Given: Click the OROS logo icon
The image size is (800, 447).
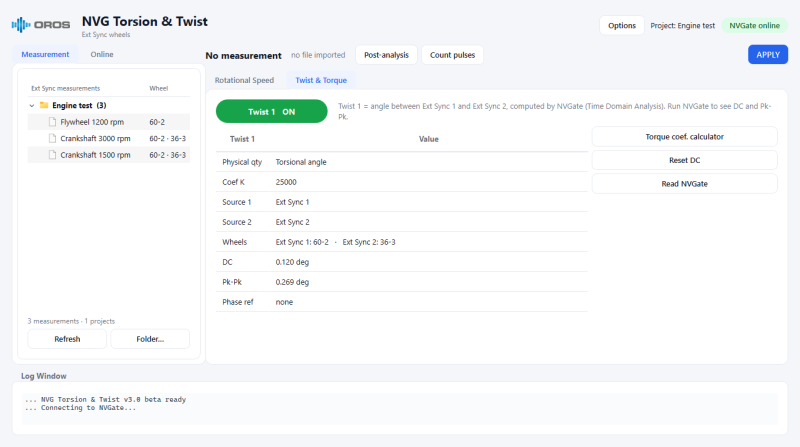Looking at the screenshot, I should coord(21,24).
